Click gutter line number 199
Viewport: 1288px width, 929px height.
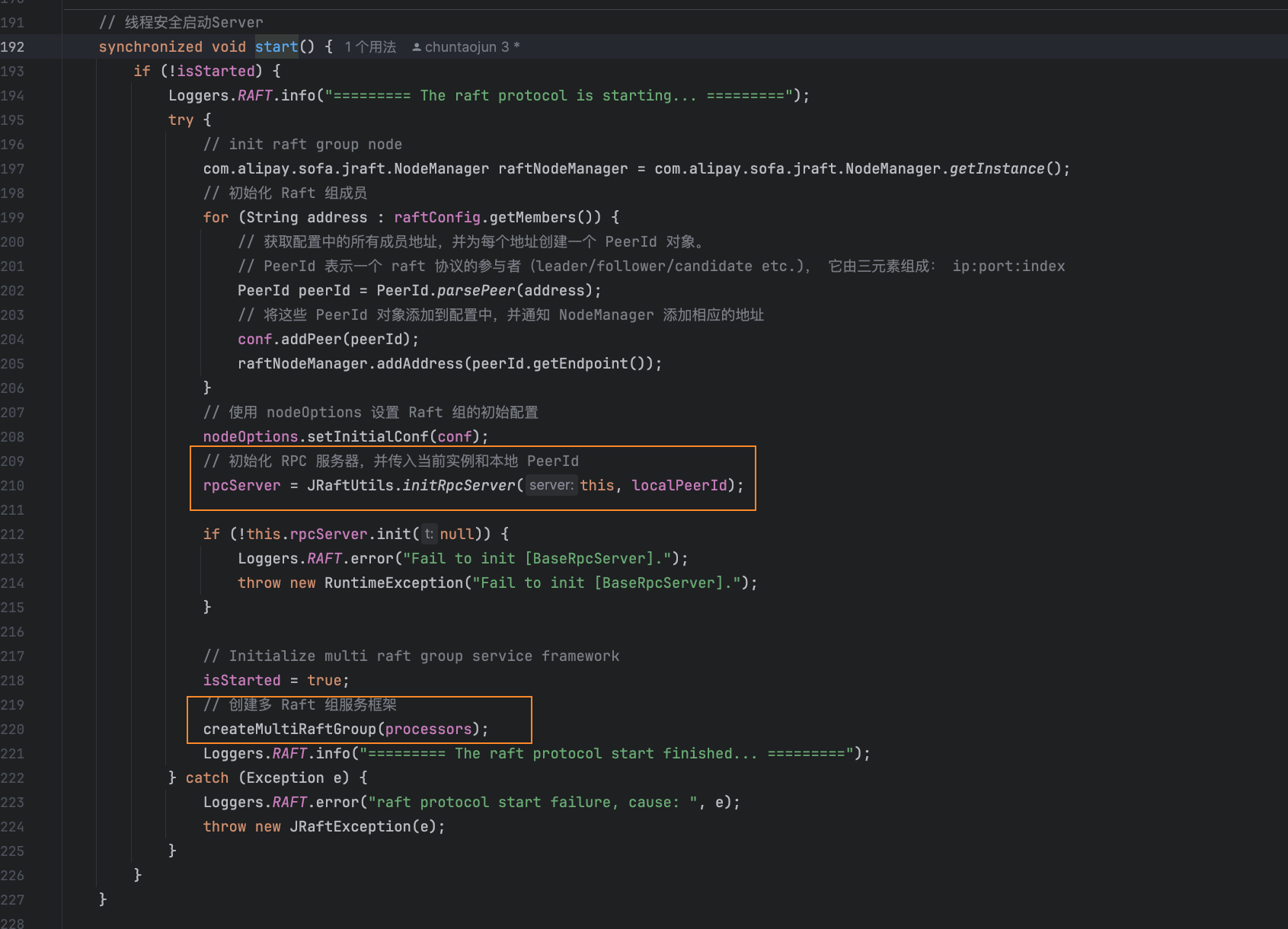pos(12,218)
